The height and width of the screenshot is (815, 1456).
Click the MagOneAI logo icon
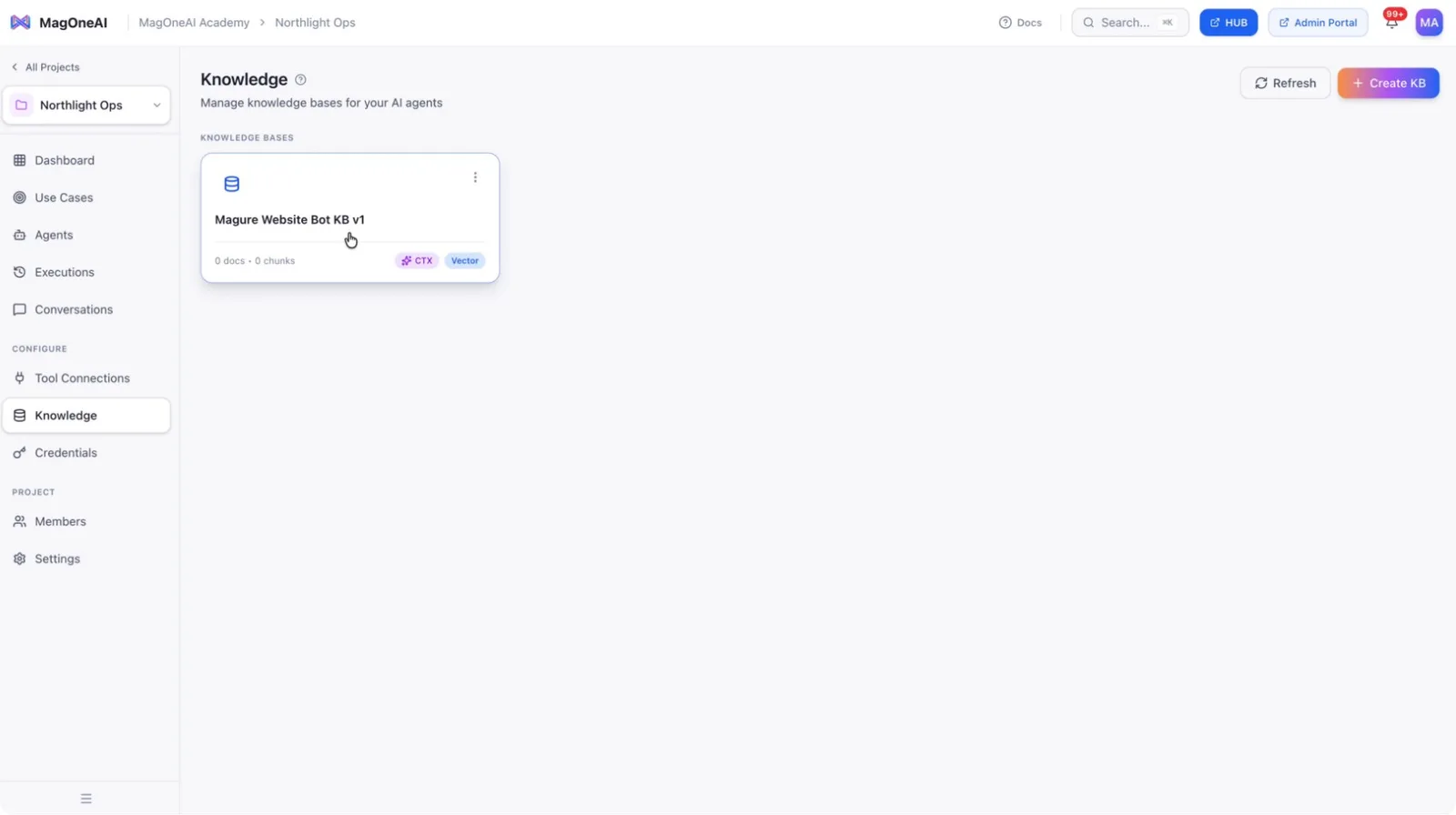click(20, 23)
